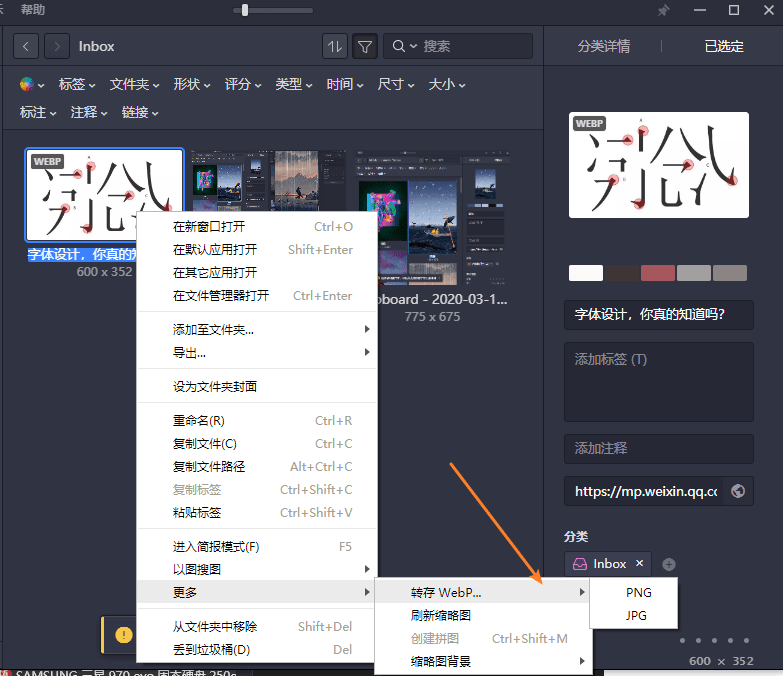The image size is (783, 676).
Task: Open the color filter dropdown
Action: [32, 84]
